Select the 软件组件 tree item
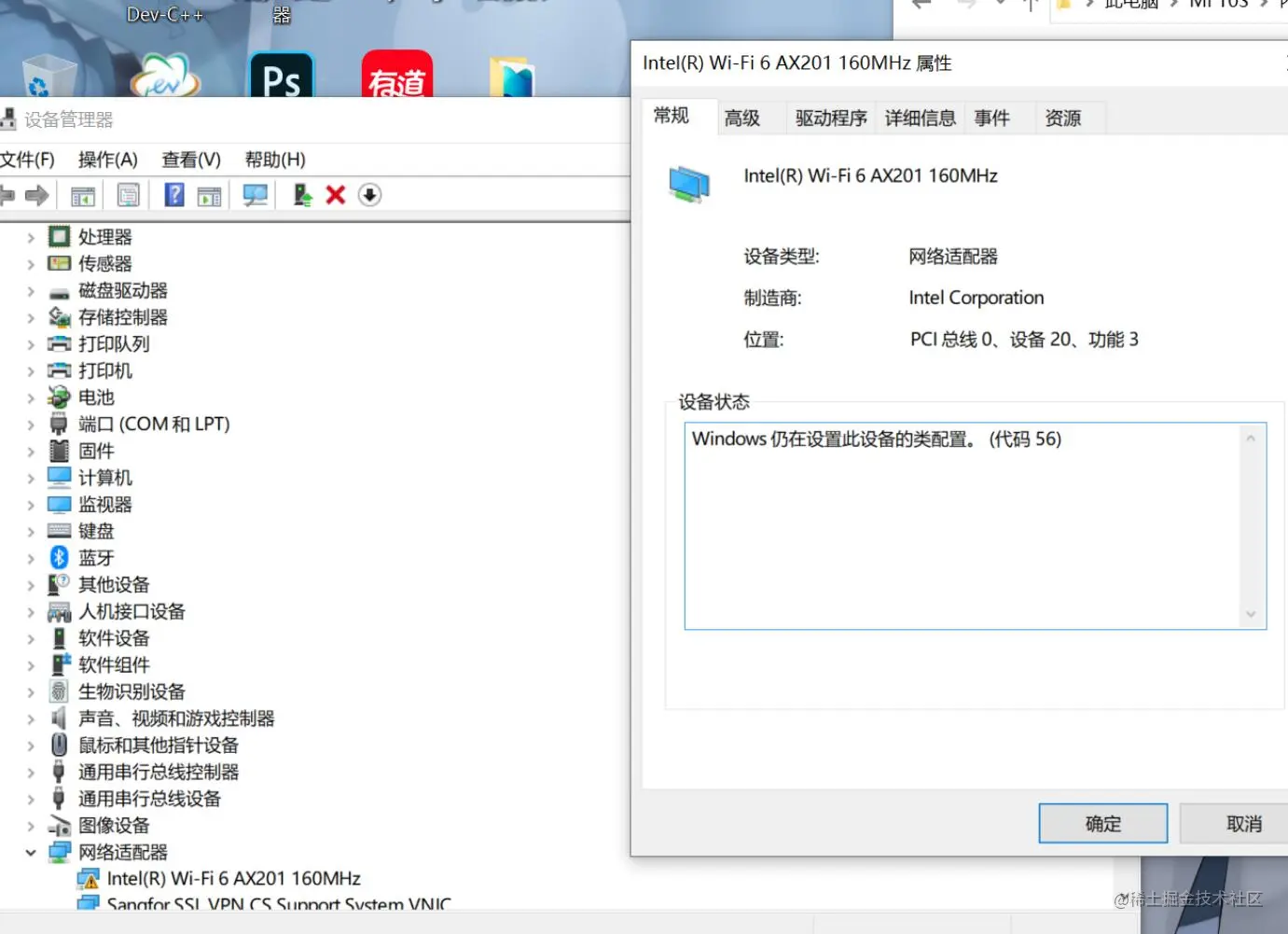Image resolution: width=1288 pixels, height=934 pixels. pos(114,665)
